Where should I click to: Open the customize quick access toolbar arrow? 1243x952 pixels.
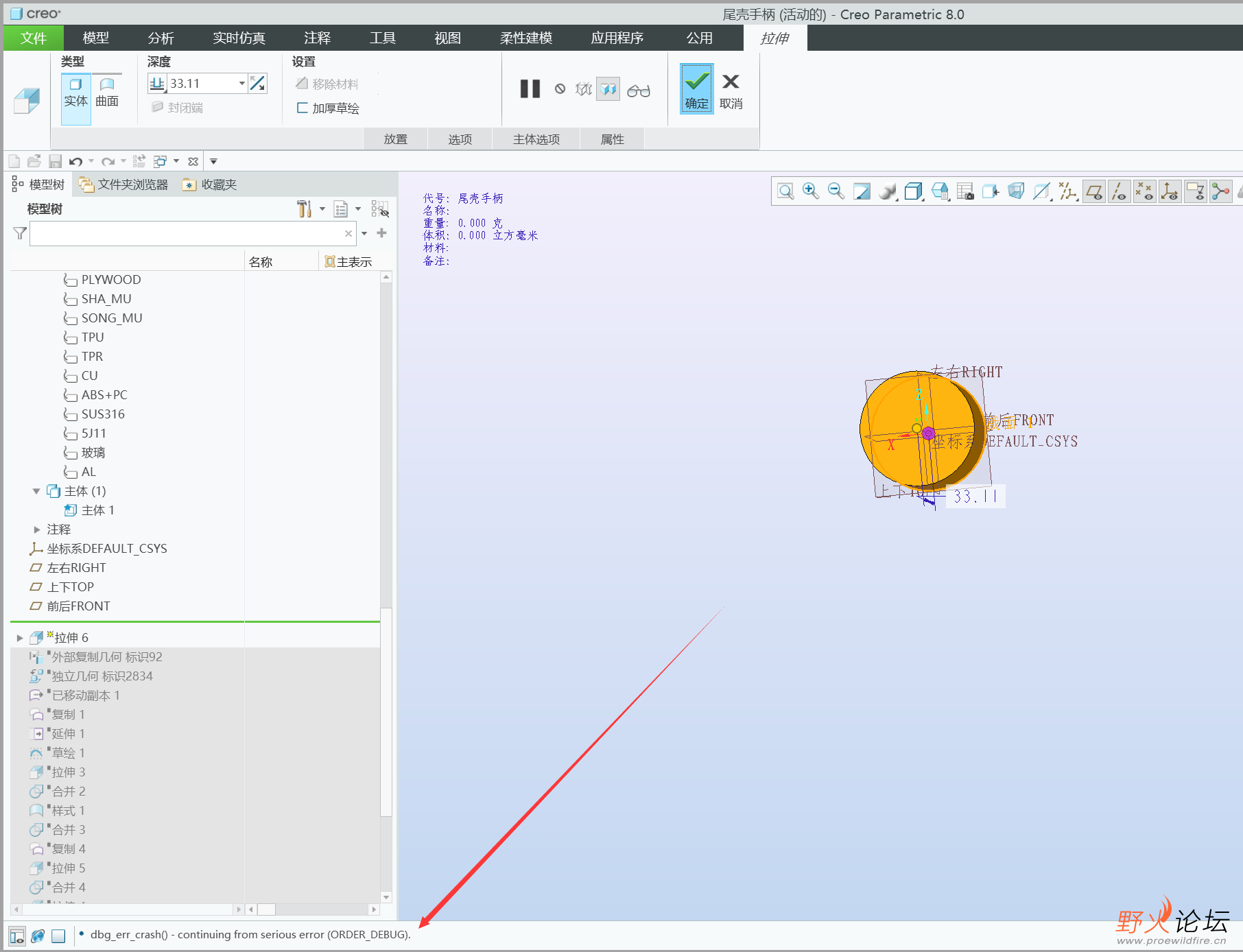(x=213, y=161)
